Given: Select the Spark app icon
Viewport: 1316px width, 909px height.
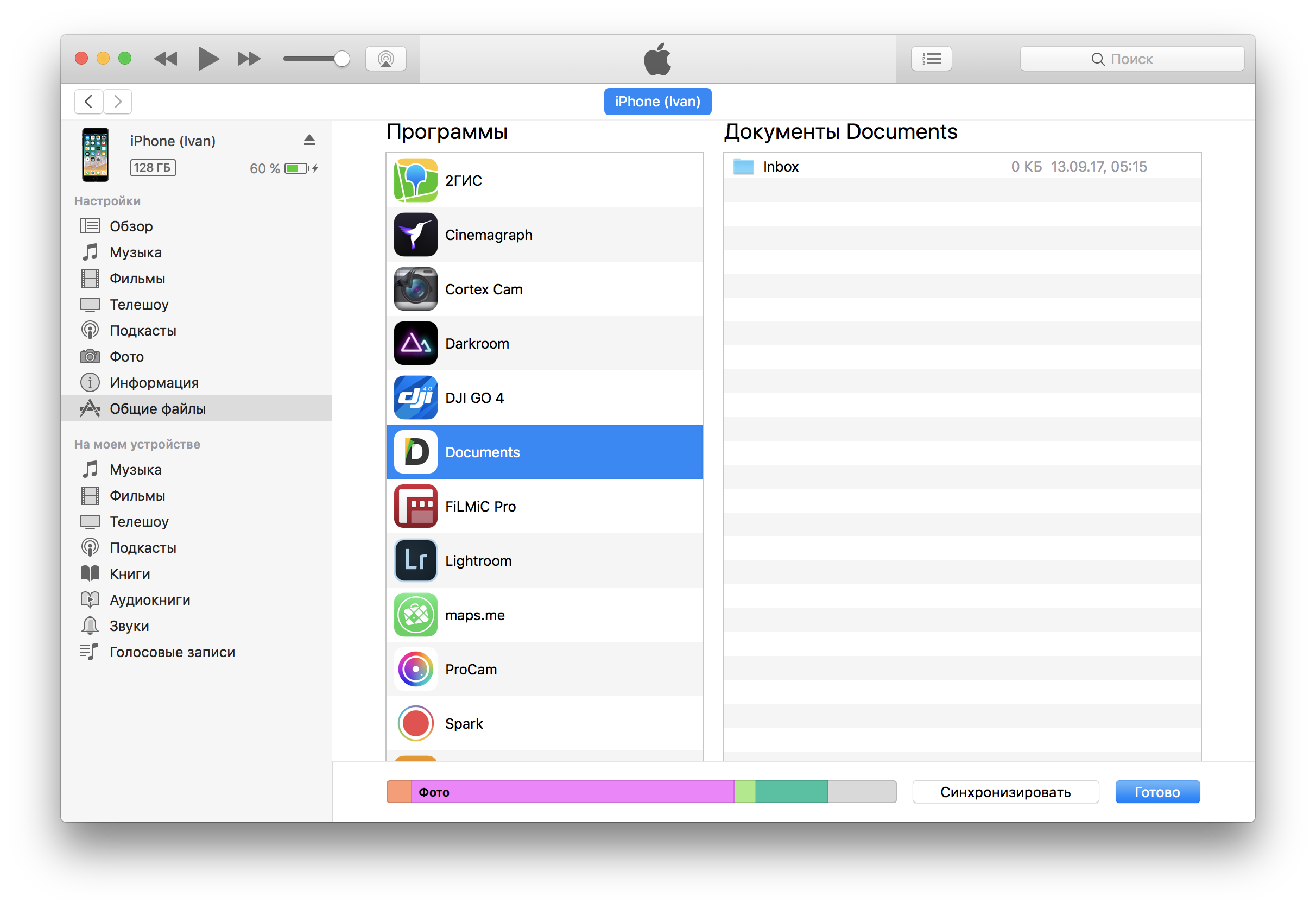Looking at the screenshot, I should pos(416,724).
